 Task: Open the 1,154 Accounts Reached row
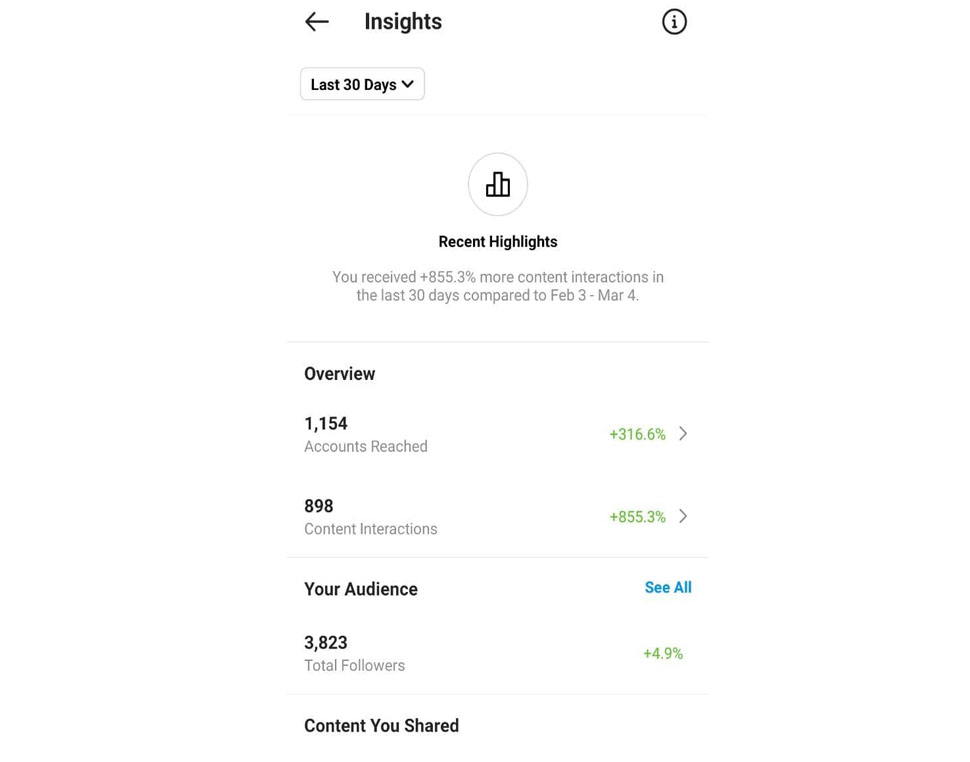[497, 434]
